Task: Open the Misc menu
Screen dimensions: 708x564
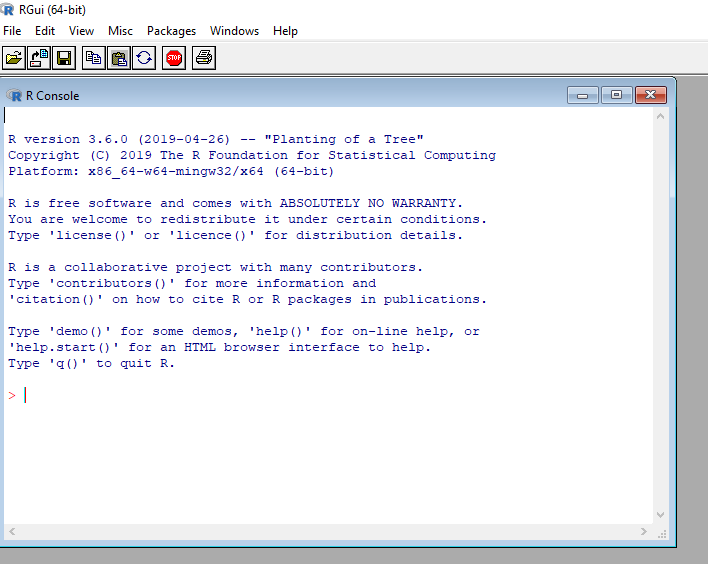Action: (120, 31)
